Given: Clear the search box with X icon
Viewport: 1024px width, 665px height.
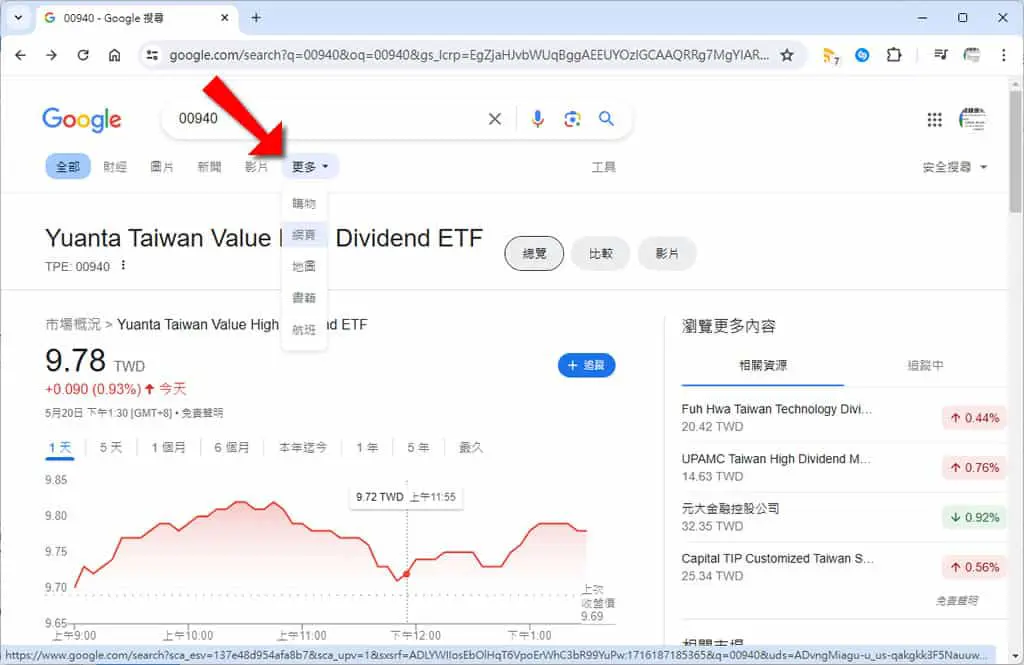Looking at the screenshot, I should tap(495, 119).
